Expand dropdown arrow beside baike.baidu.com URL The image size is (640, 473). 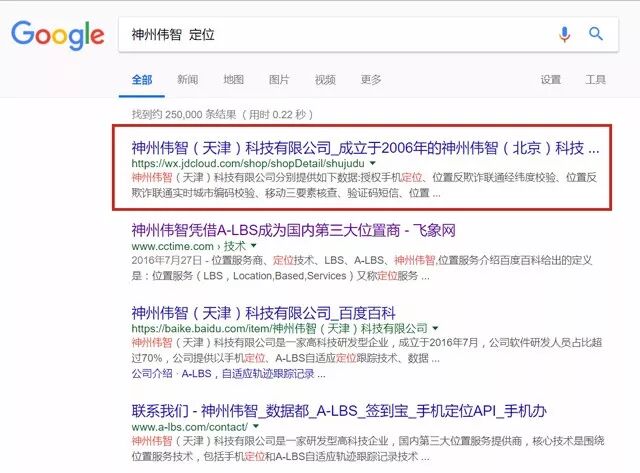pos(435,328)
